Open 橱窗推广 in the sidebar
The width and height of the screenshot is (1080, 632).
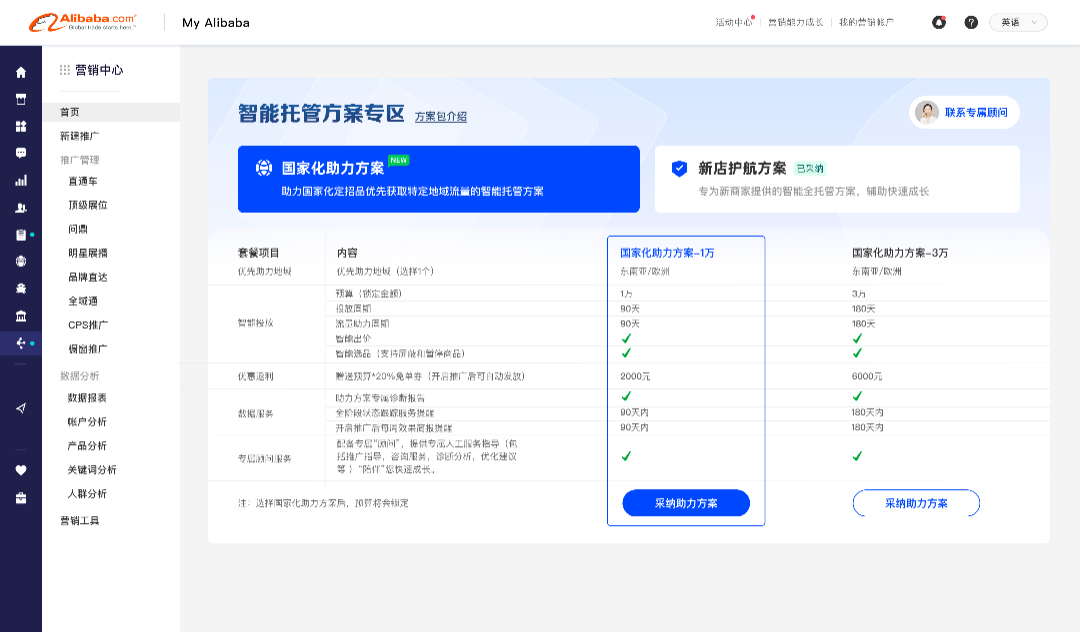(87, 349)
